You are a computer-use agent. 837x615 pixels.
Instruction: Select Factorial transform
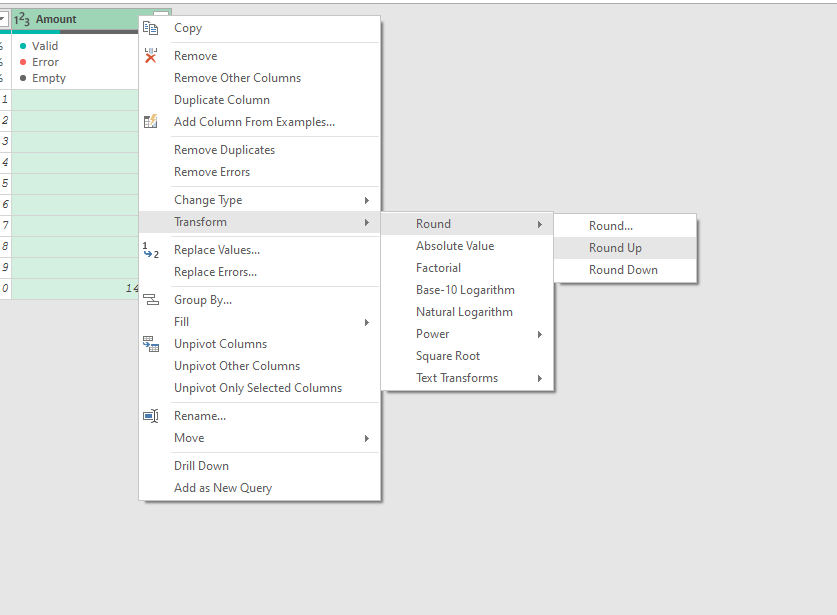tap(467, 268)
